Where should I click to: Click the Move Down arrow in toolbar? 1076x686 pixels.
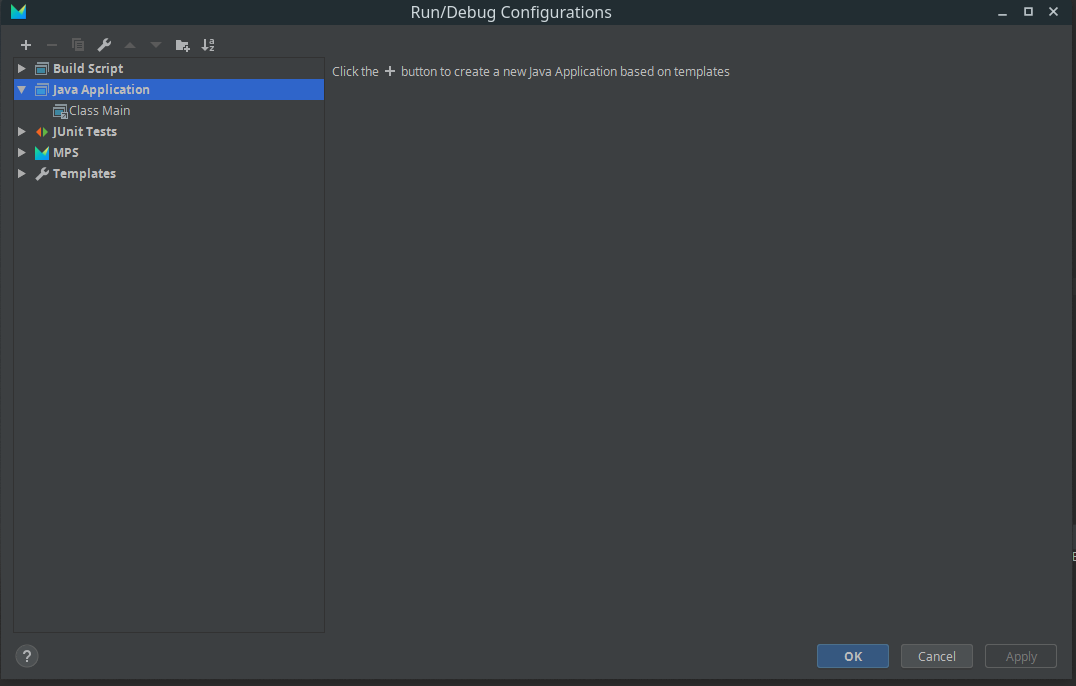pyautogui.click(x=156, y=45)
